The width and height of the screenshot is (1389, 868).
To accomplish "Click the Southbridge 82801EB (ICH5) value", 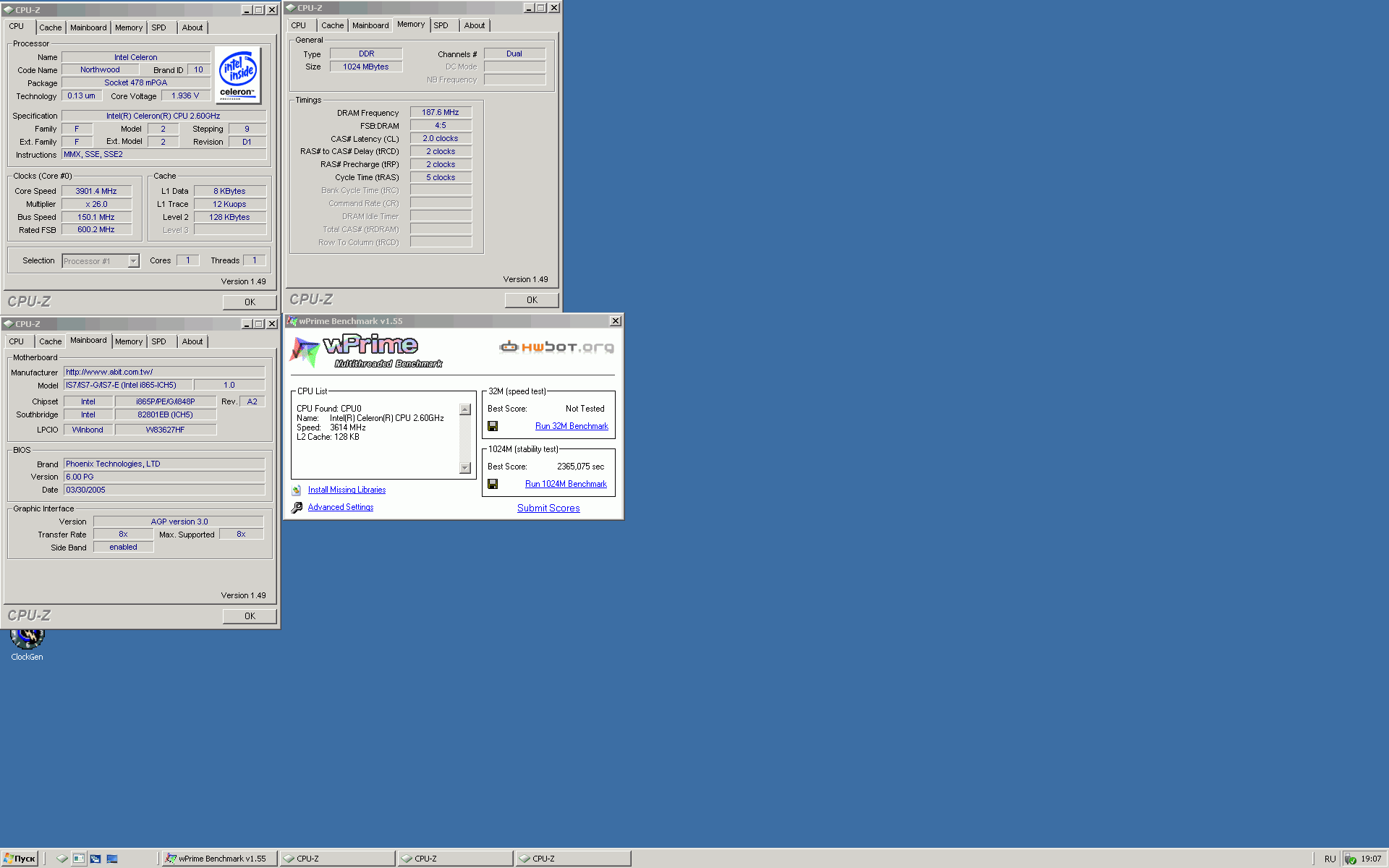I will click(x=165, y=414).
